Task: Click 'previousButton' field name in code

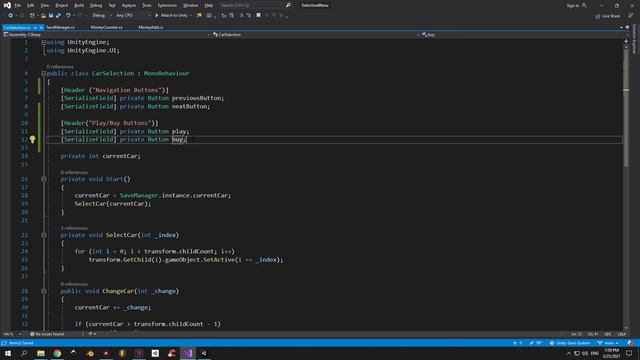Action: (x=197, y=98)
